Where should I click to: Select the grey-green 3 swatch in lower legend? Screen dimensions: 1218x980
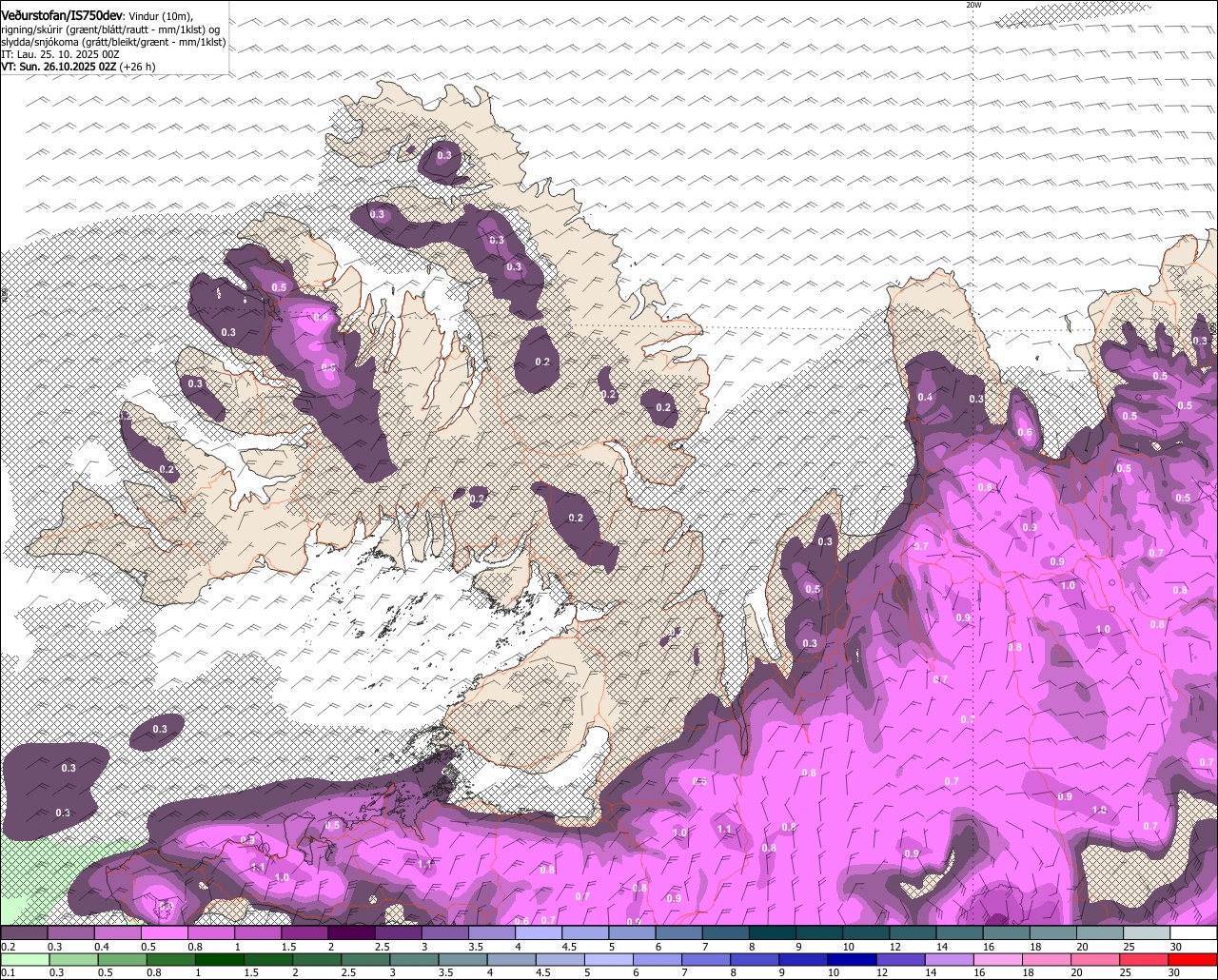tap(414, 959)
